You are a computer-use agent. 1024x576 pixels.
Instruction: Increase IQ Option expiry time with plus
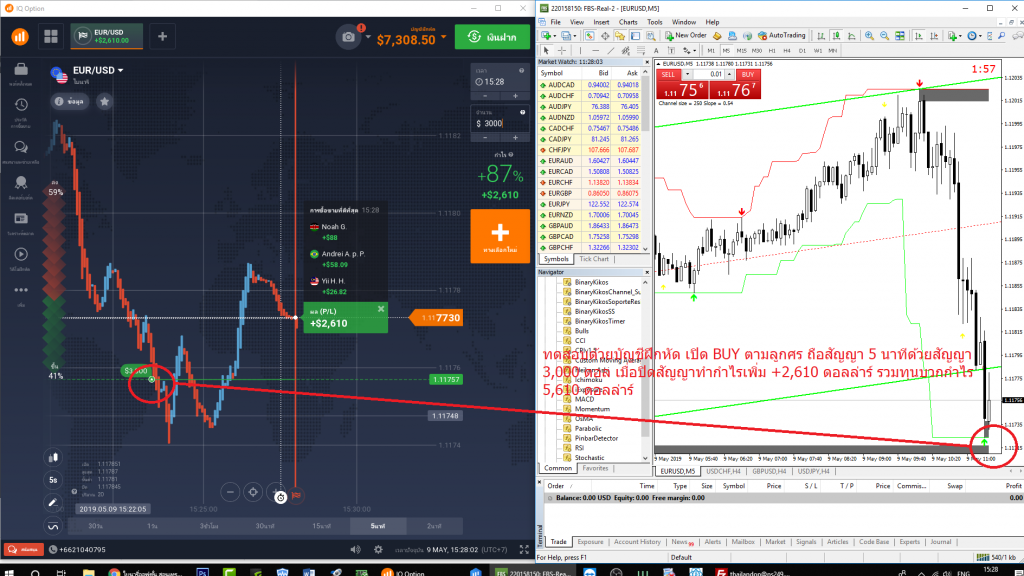click(x=515, y=96)
